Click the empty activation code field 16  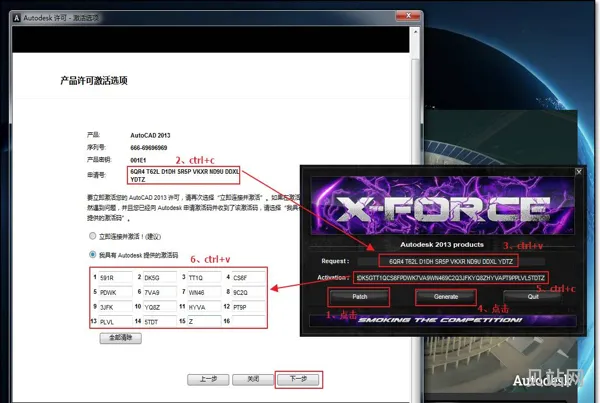pyautogui.click(x=249, y=321)
